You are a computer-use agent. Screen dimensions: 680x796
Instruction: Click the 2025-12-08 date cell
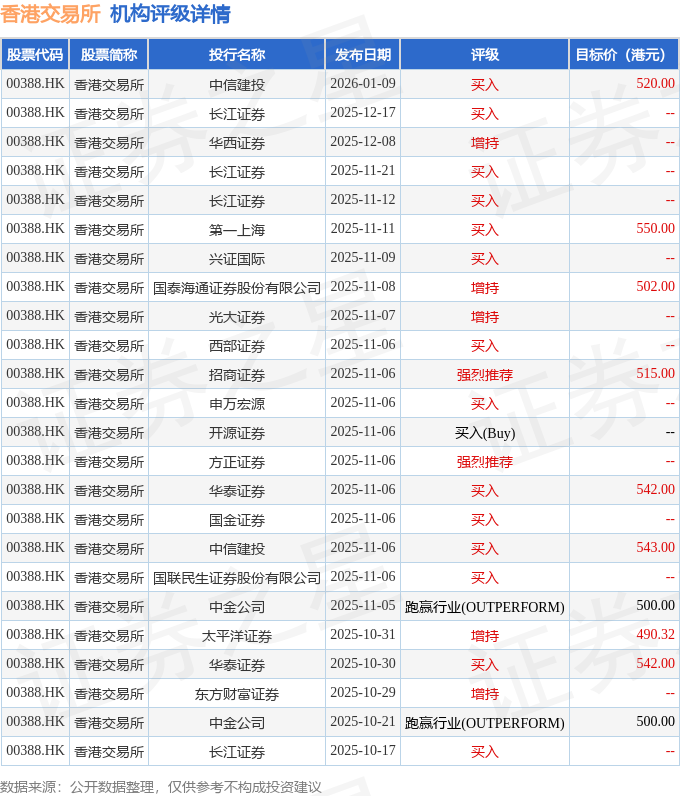click(x=363, y=142)
